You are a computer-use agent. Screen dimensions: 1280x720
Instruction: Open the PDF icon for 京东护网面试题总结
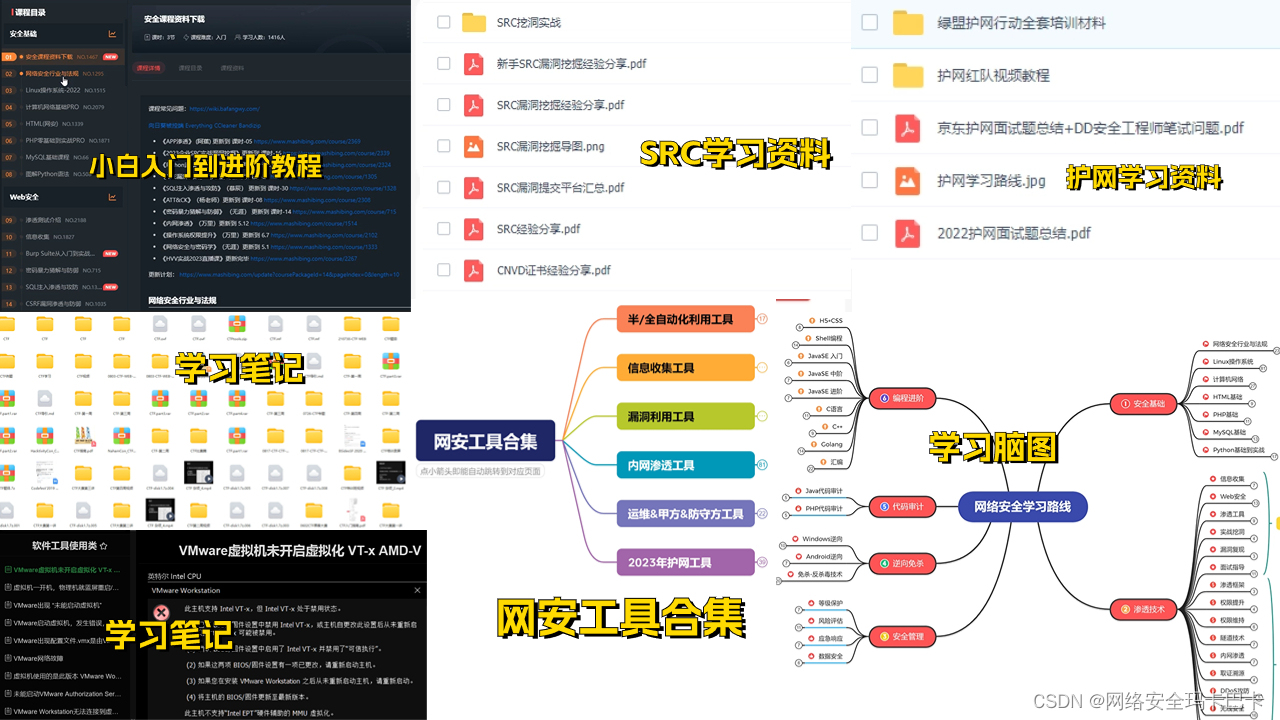[908, 127]
